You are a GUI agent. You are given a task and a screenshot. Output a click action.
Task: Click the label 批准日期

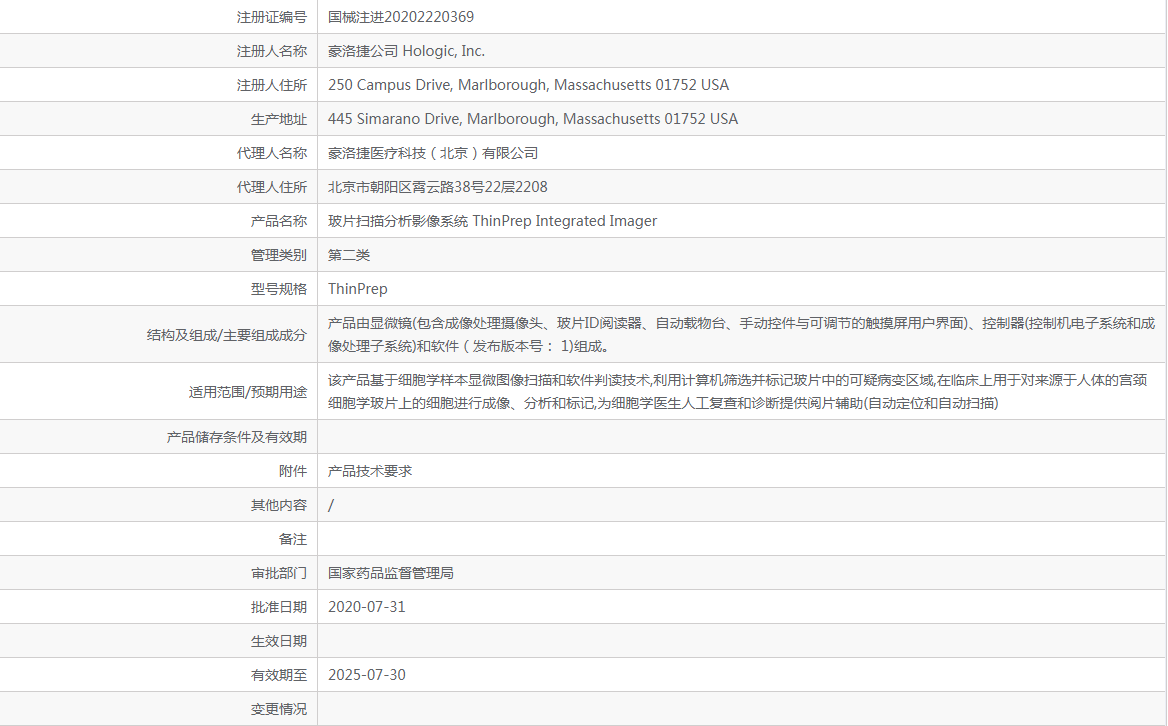click(279, 607)
